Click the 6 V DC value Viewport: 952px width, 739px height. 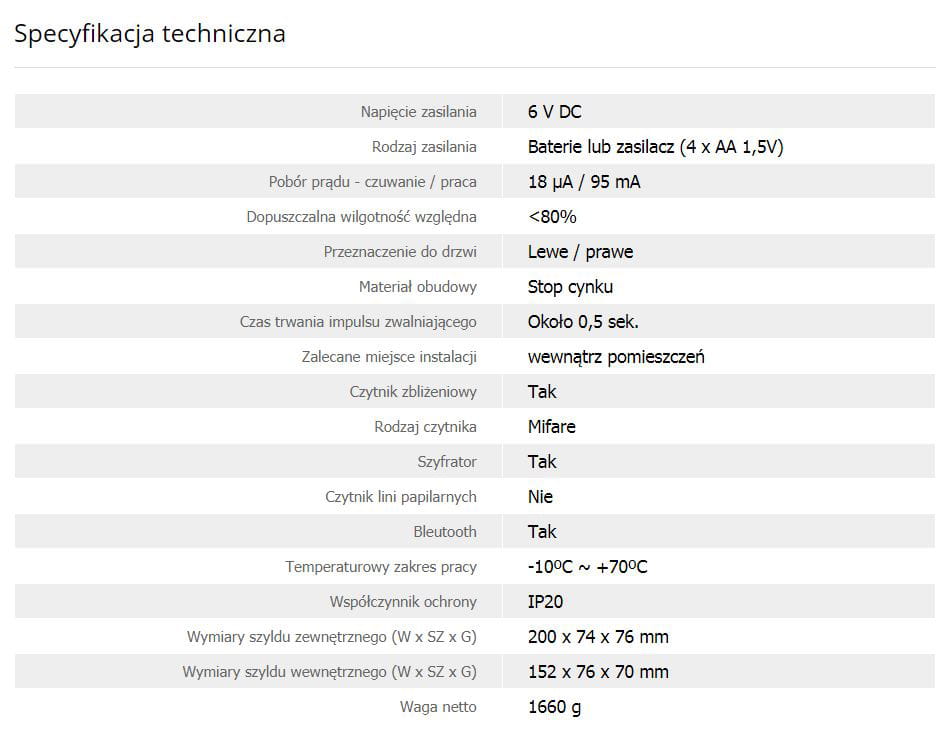pos(554,112)
